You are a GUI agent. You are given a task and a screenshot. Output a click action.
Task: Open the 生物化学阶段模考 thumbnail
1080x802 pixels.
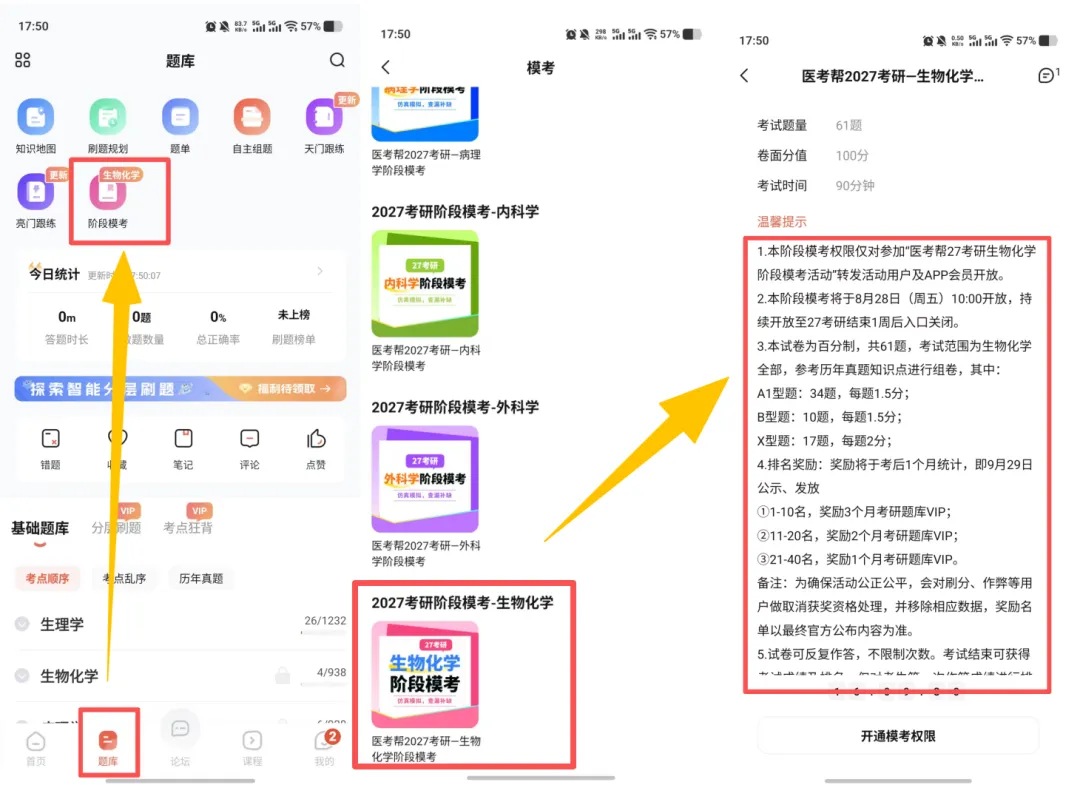click(425, 675)
